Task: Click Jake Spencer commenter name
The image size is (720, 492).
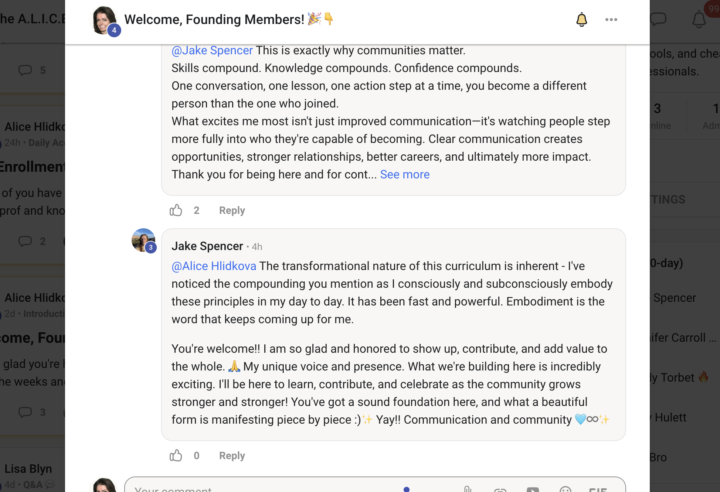Action: [x=207, y=246]
